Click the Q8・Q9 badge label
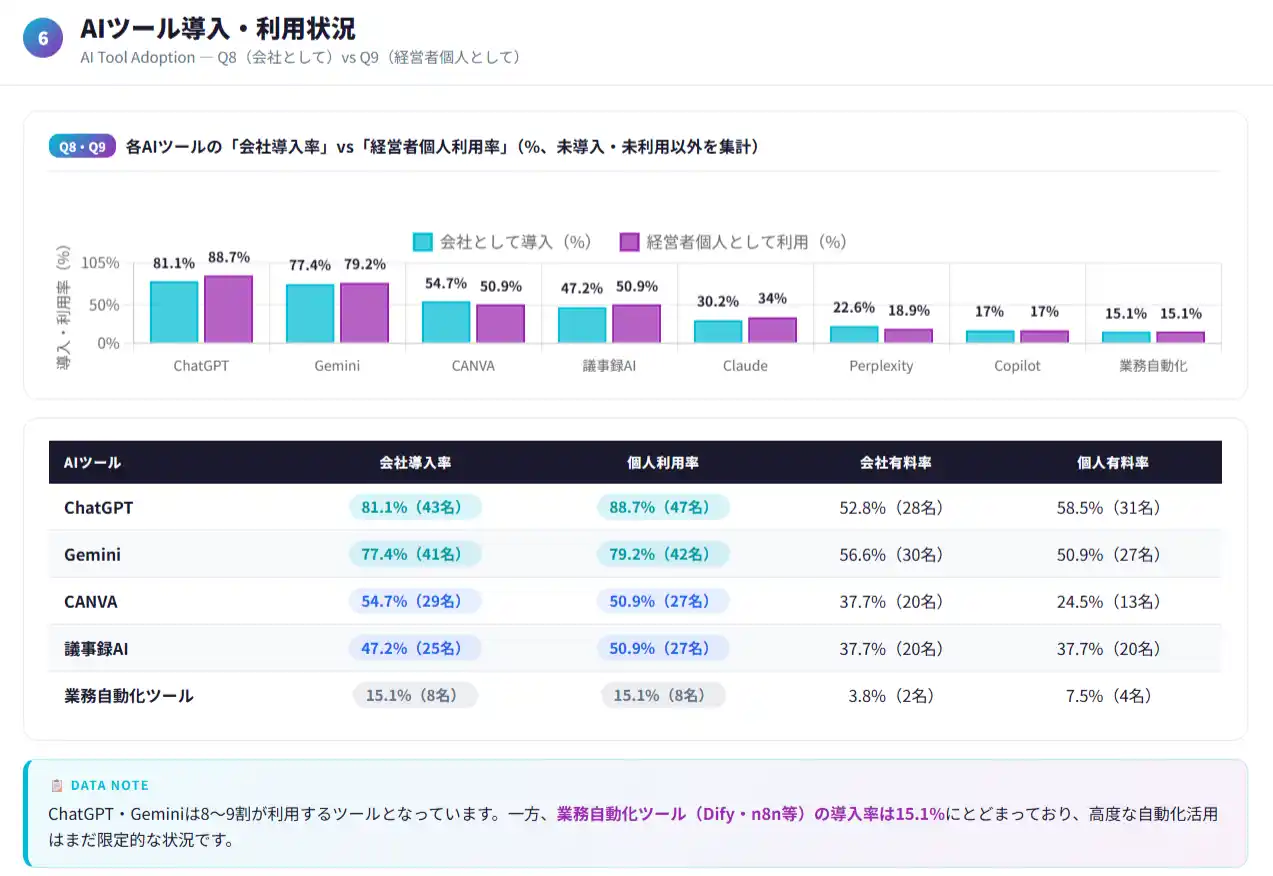This screenshot has width=1273, height=876. pyautogui.click(x=82, y=147)
